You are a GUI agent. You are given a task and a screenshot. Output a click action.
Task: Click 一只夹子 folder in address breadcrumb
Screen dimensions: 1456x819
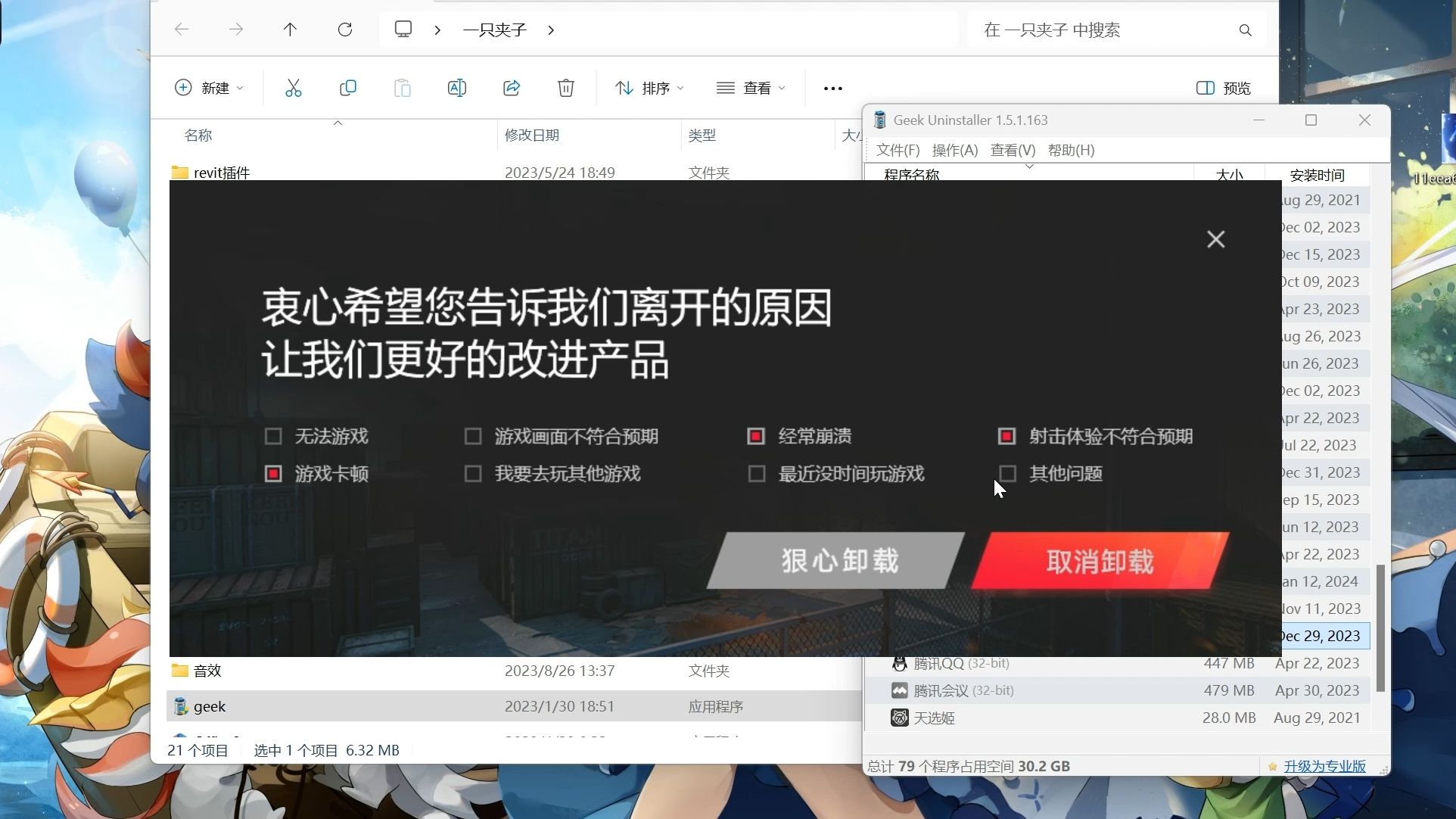pyautogui.click(x=495, y=30)
